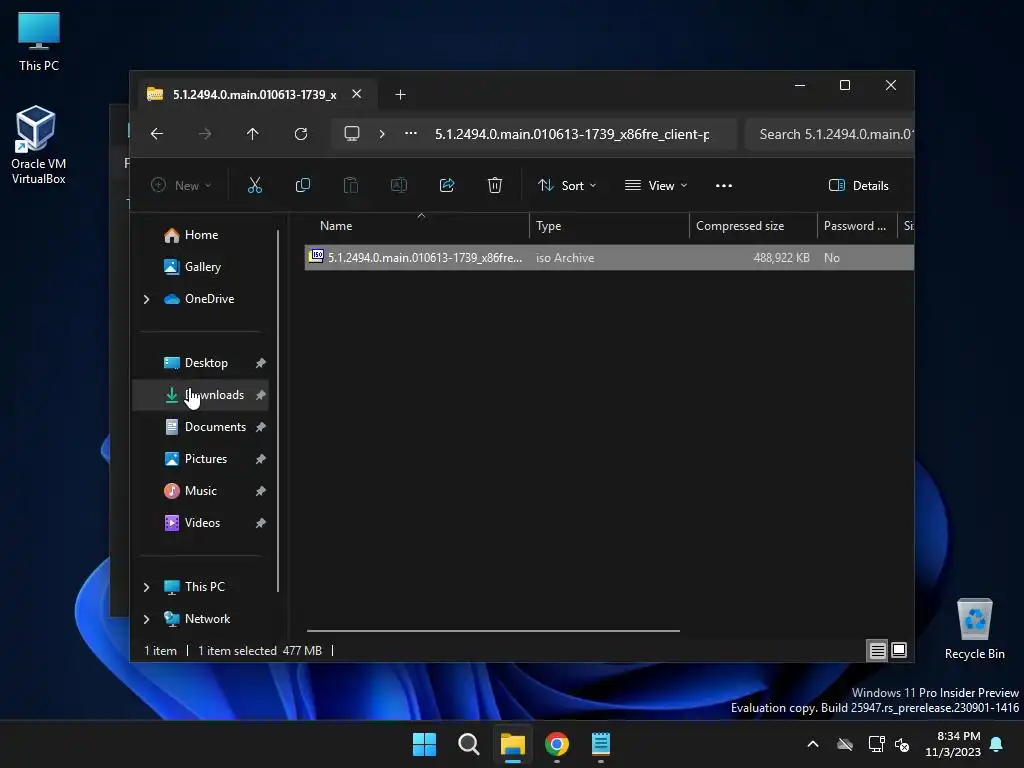The image size is (1024, 768).
Task: Click the Paste clipboard icon
Action: point(351,185)
